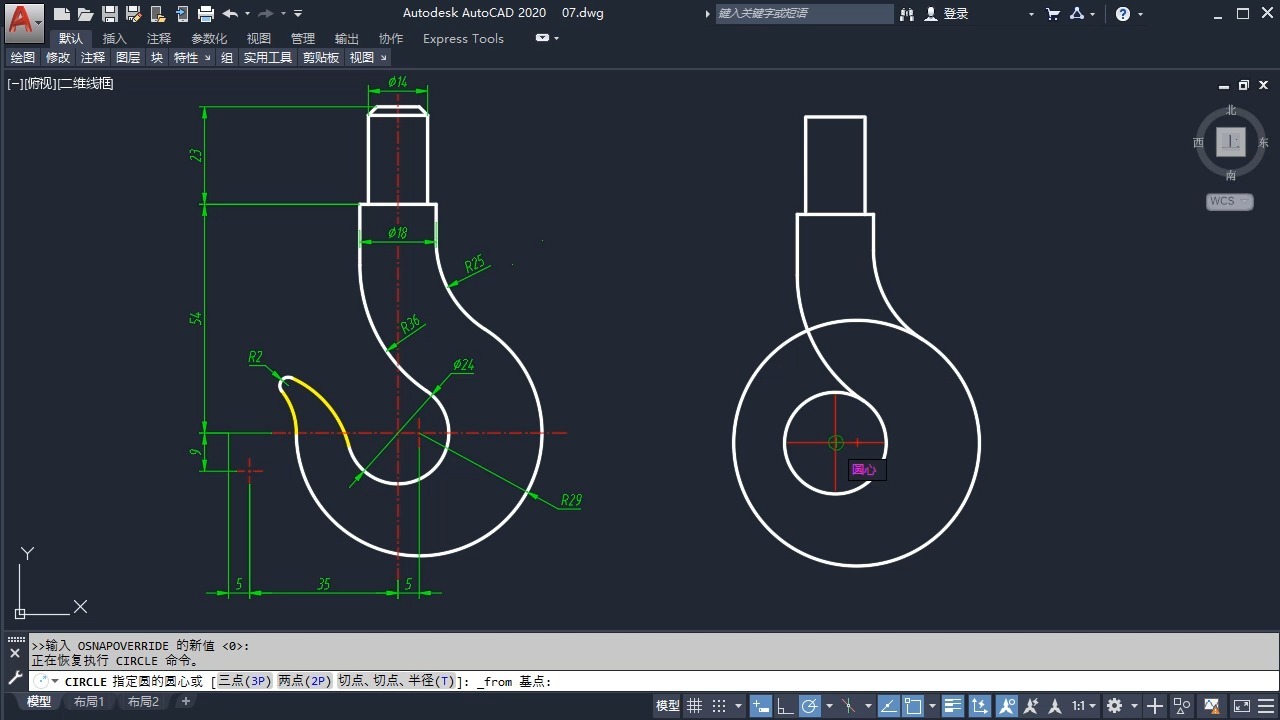Select the 三点(3P) command option

[245, 681]
